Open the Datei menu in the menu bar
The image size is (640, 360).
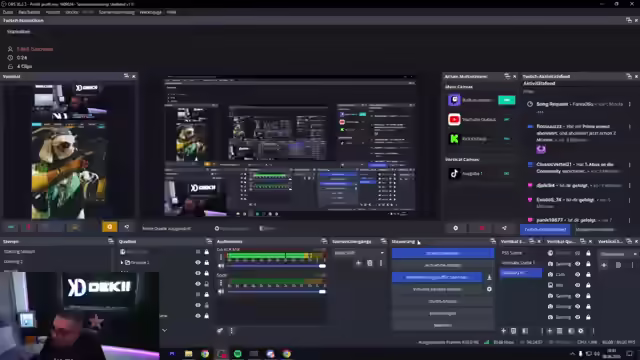(x=8, y=12)
